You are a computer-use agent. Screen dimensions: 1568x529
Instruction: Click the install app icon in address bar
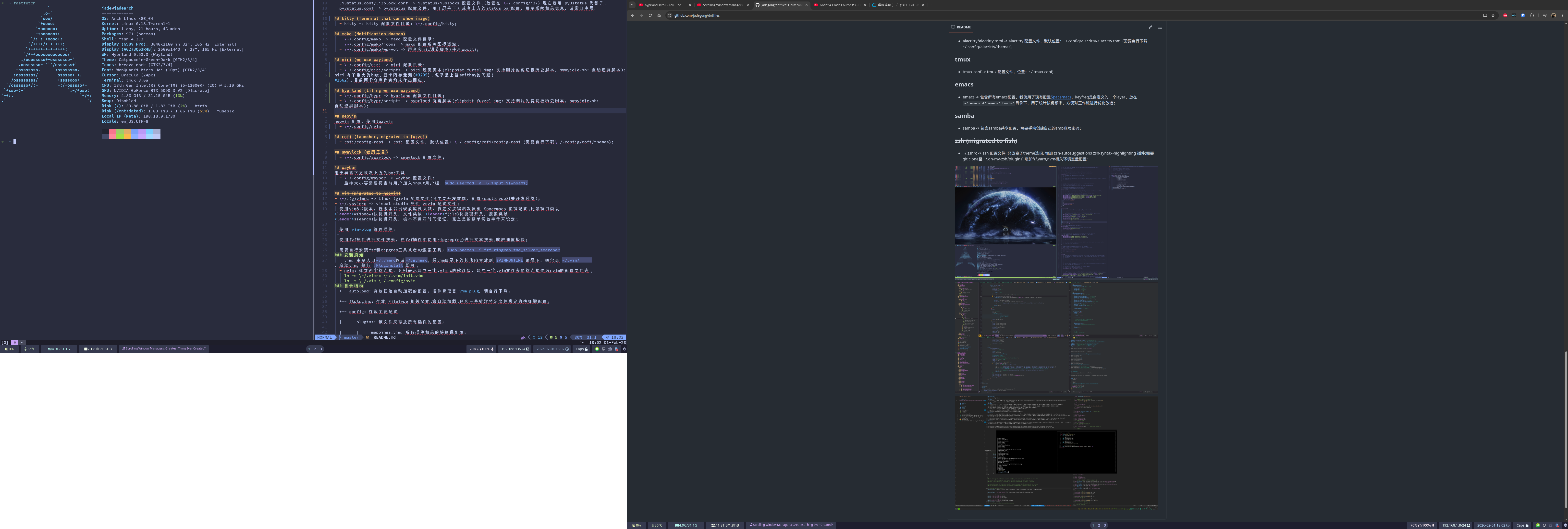1485,15
